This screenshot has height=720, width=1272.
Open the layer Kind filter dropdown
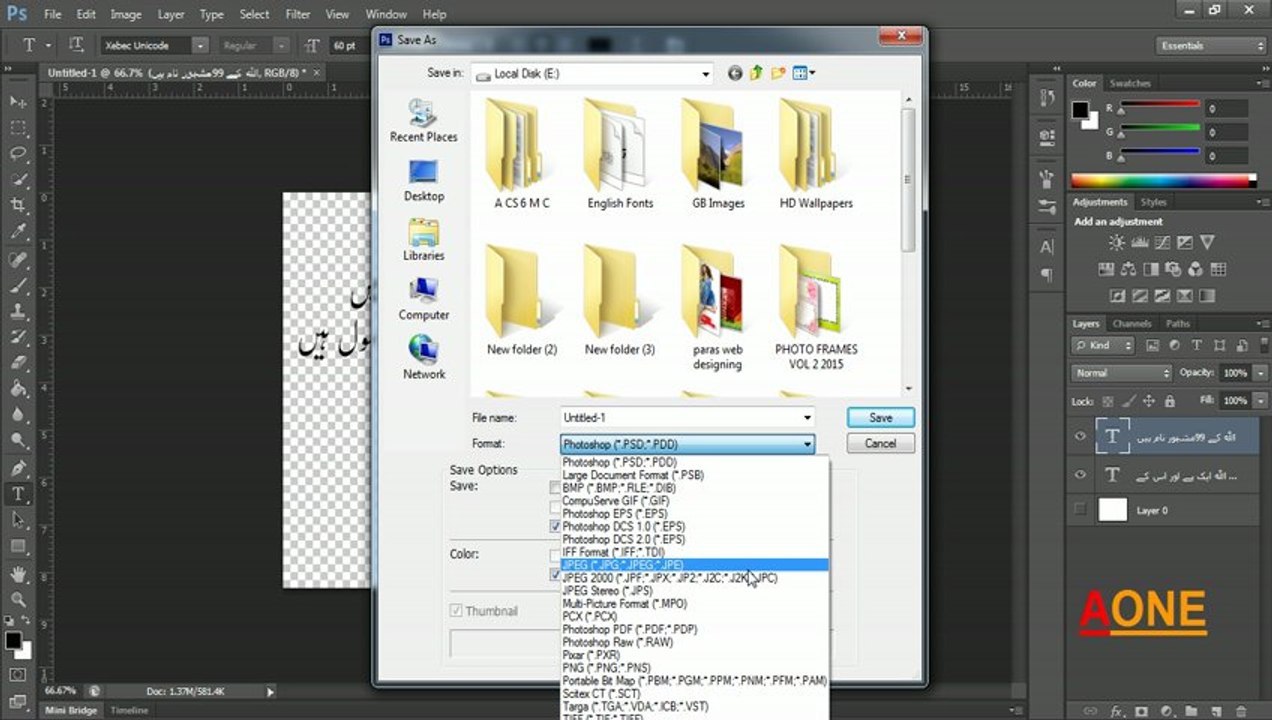(x=1103, y=345)
